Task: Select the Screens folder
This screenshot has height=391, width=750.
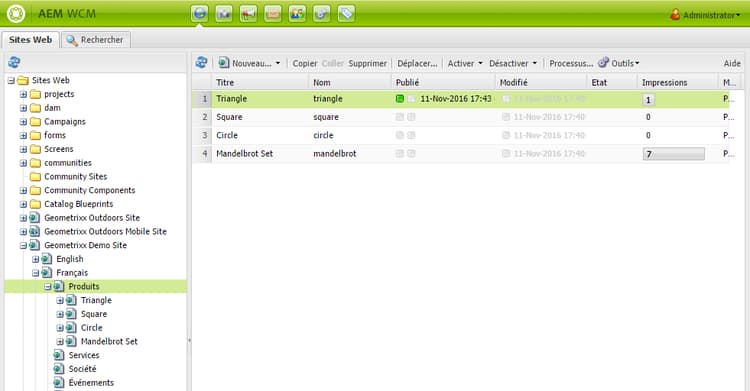Action: 58,149
